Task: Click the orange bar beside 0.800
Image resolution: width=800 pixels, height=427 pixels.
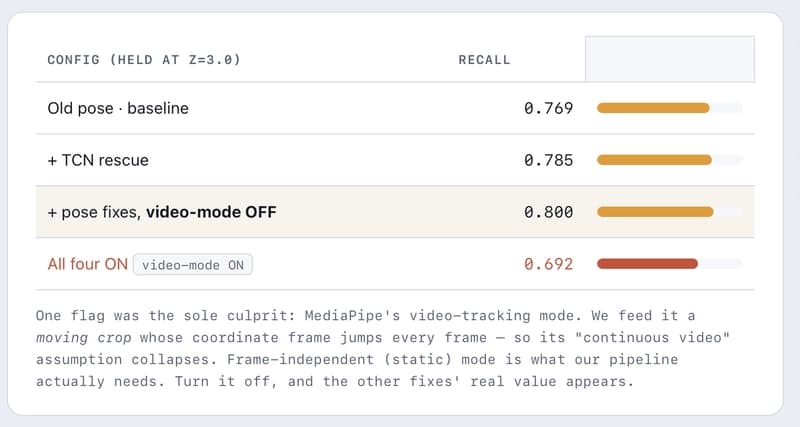Action: [655, 212]
